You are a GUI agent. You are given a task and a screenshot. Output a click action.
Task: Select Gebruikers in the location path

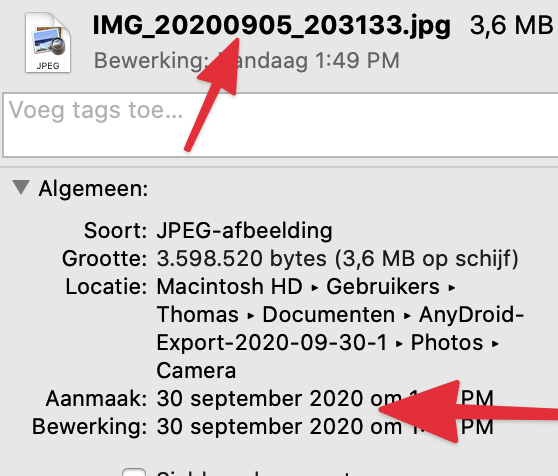[x=383, y=286]
